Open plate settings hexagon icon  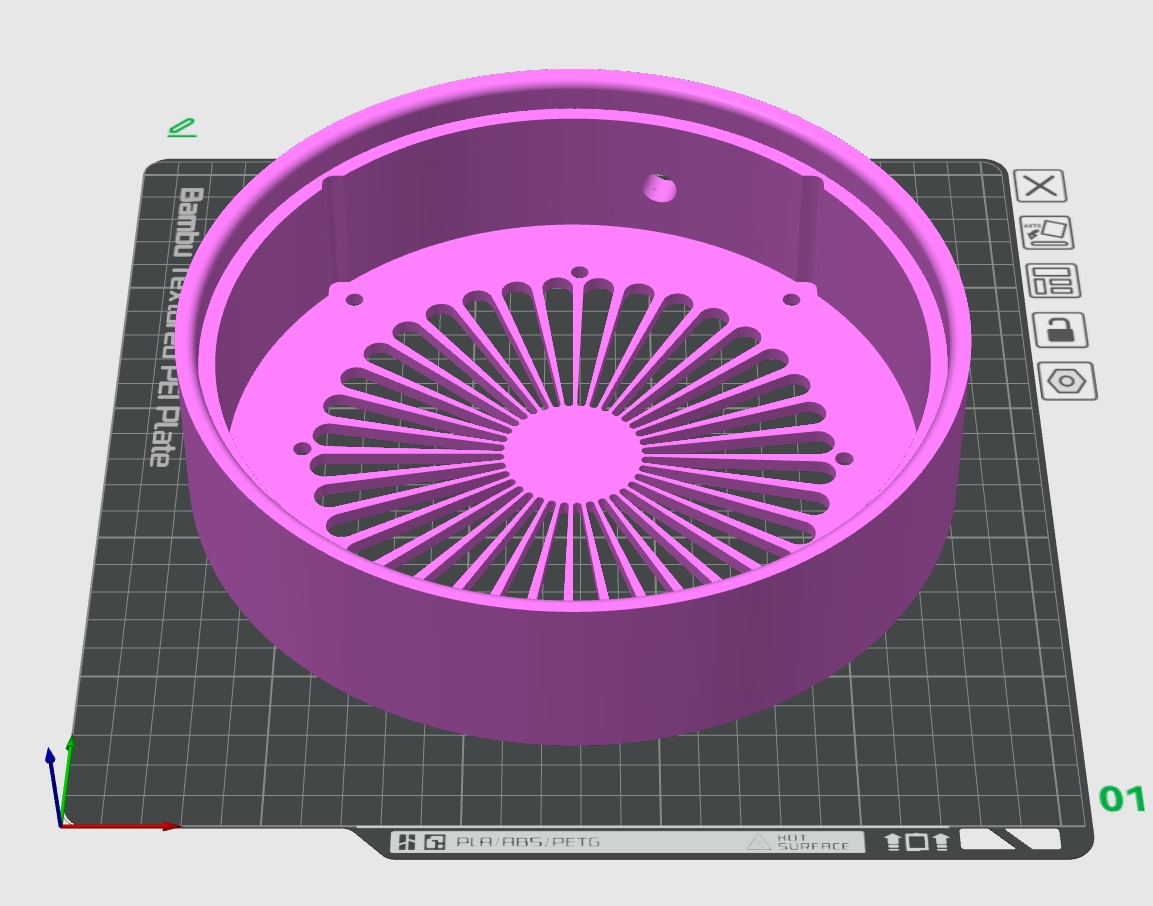(1068, 381)
